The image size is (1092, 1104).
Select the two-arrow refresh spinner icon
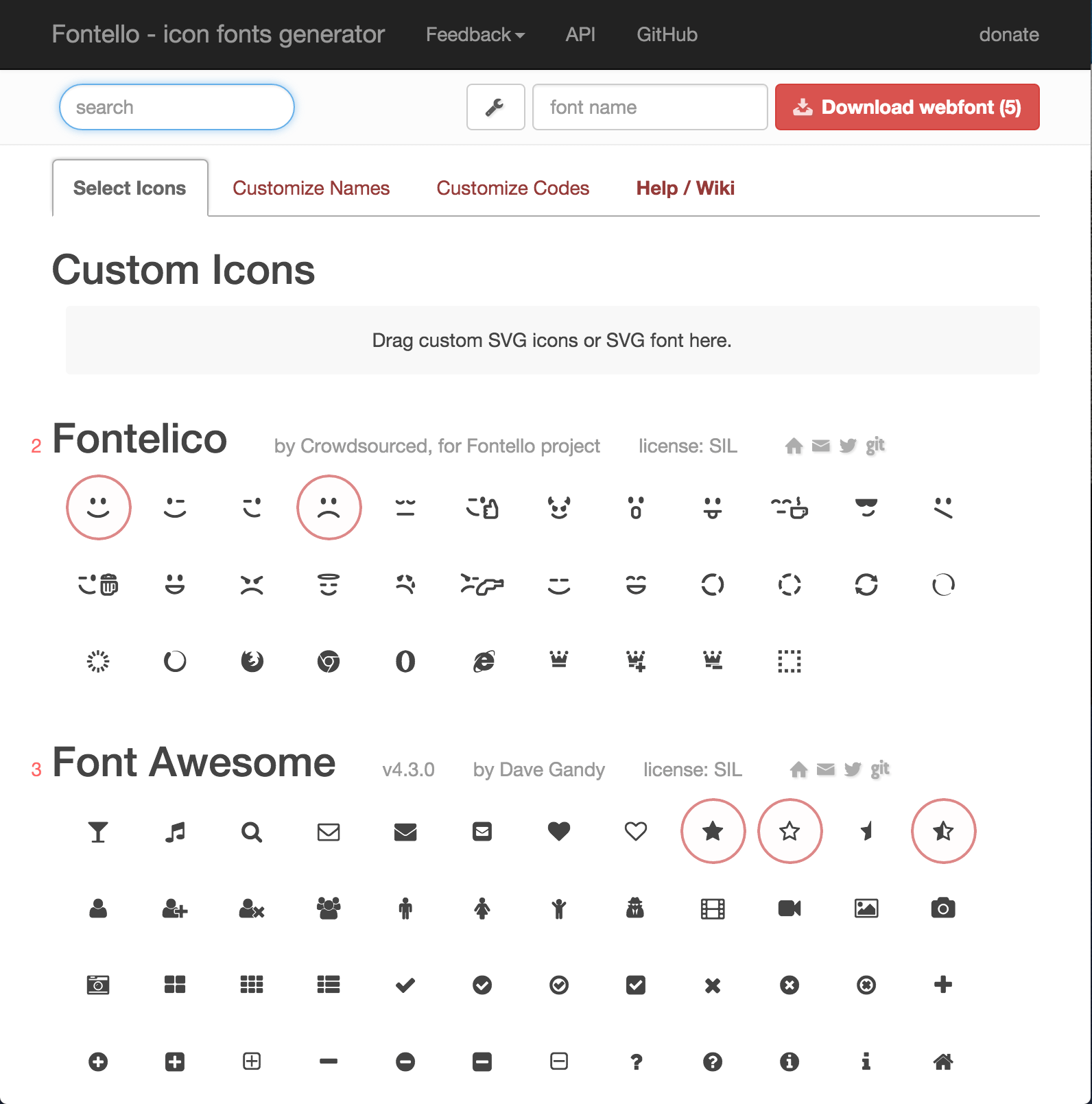pyautogui.click(x=866, y=584)
